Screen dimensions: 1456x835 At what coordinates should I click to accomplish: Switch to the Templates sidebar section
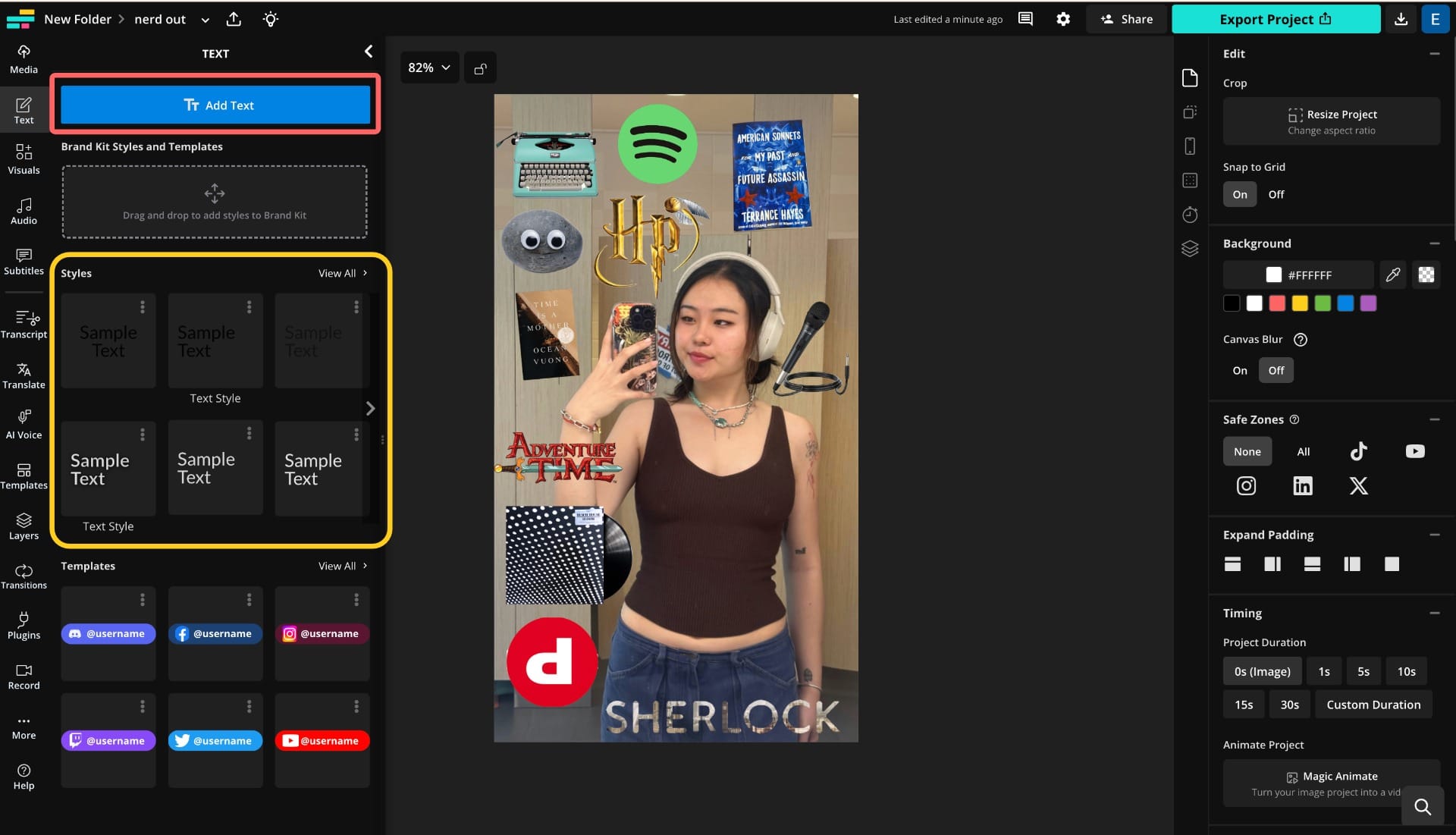click(x=24, y=475)
